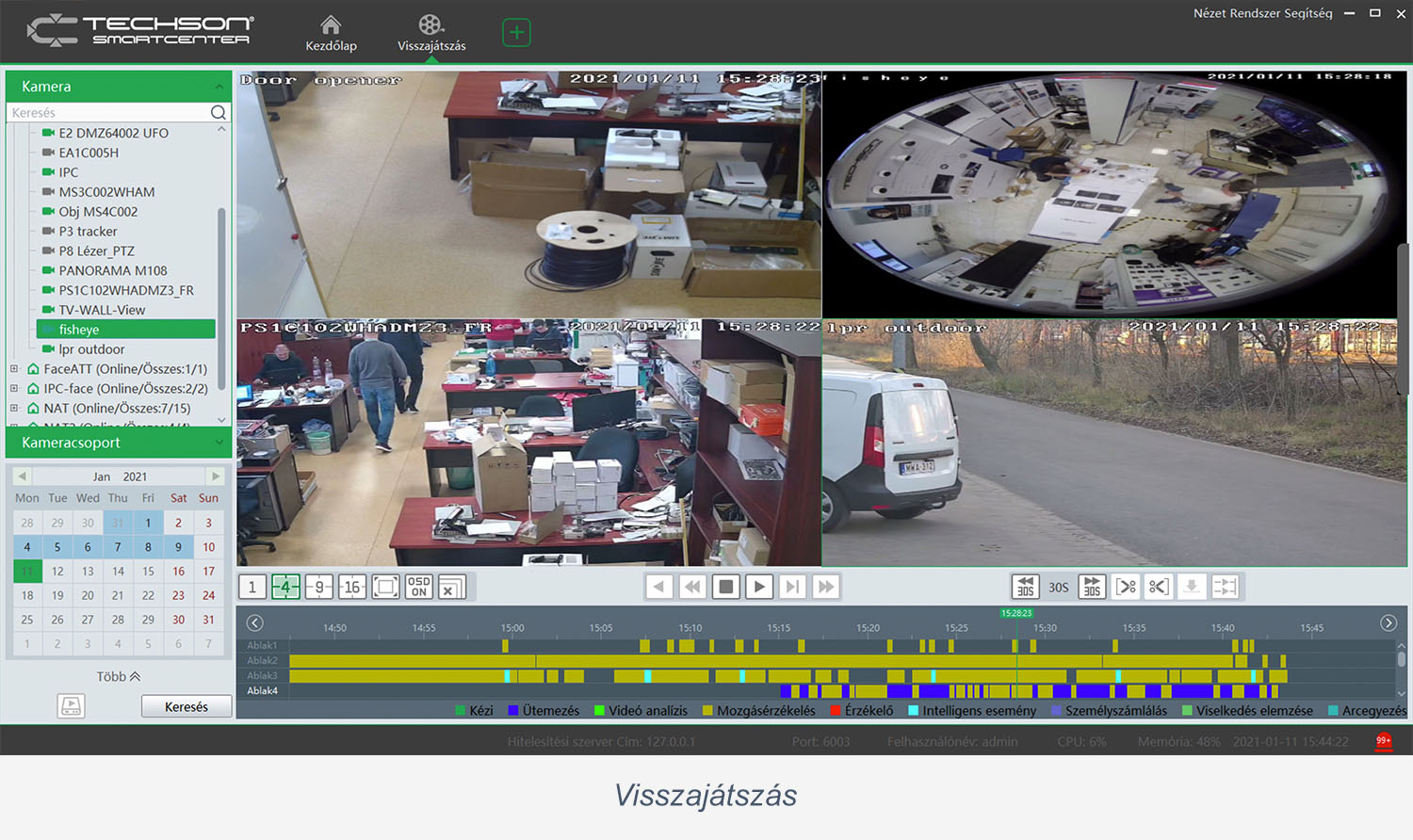Select single-window layout button

click(252, 588)
